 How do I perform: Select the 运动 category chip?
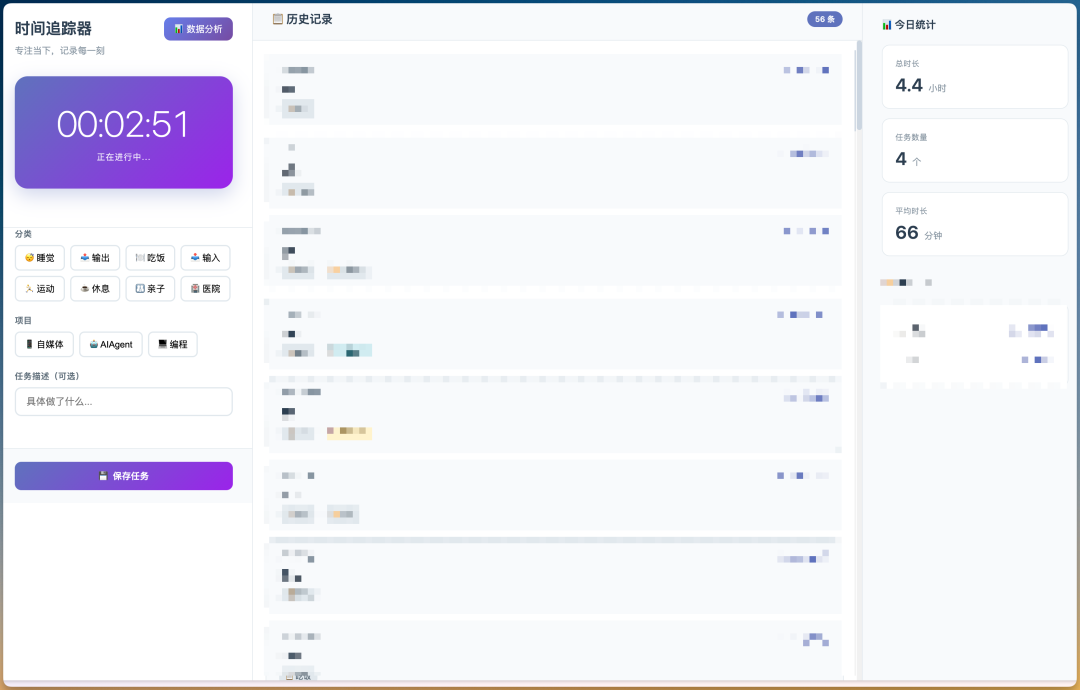(40, 289)
